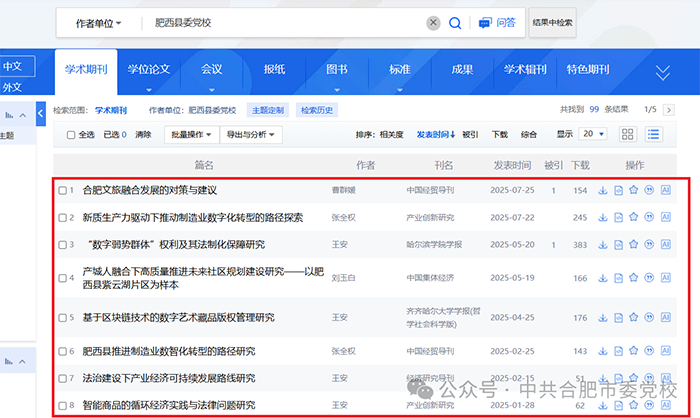Switch to the 成果 tab
700x418 pixels.
(x=462, y=69)
